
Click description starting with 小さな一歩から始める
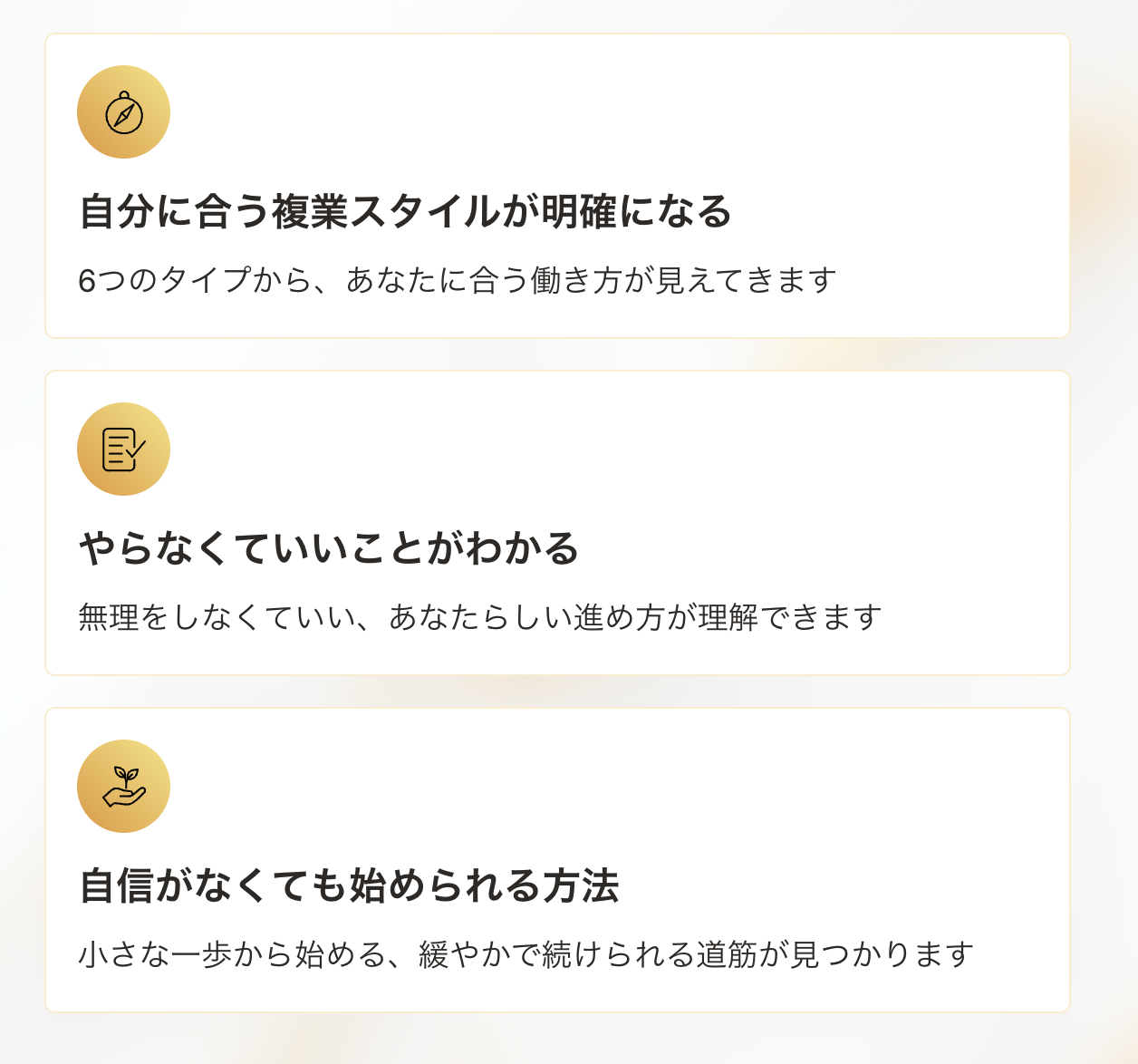pyautogui.click(x=526, y=954)
